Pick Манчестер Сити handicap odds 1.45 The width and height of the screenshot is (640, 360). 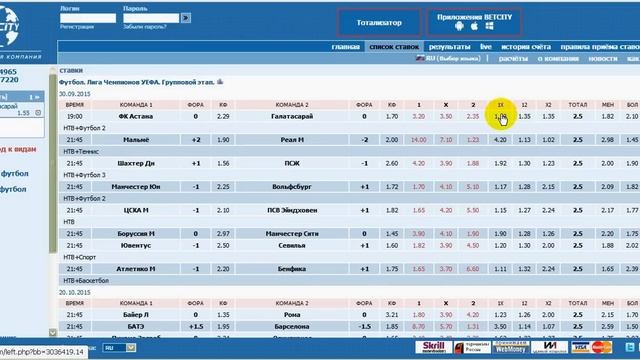tap(392, 233)
